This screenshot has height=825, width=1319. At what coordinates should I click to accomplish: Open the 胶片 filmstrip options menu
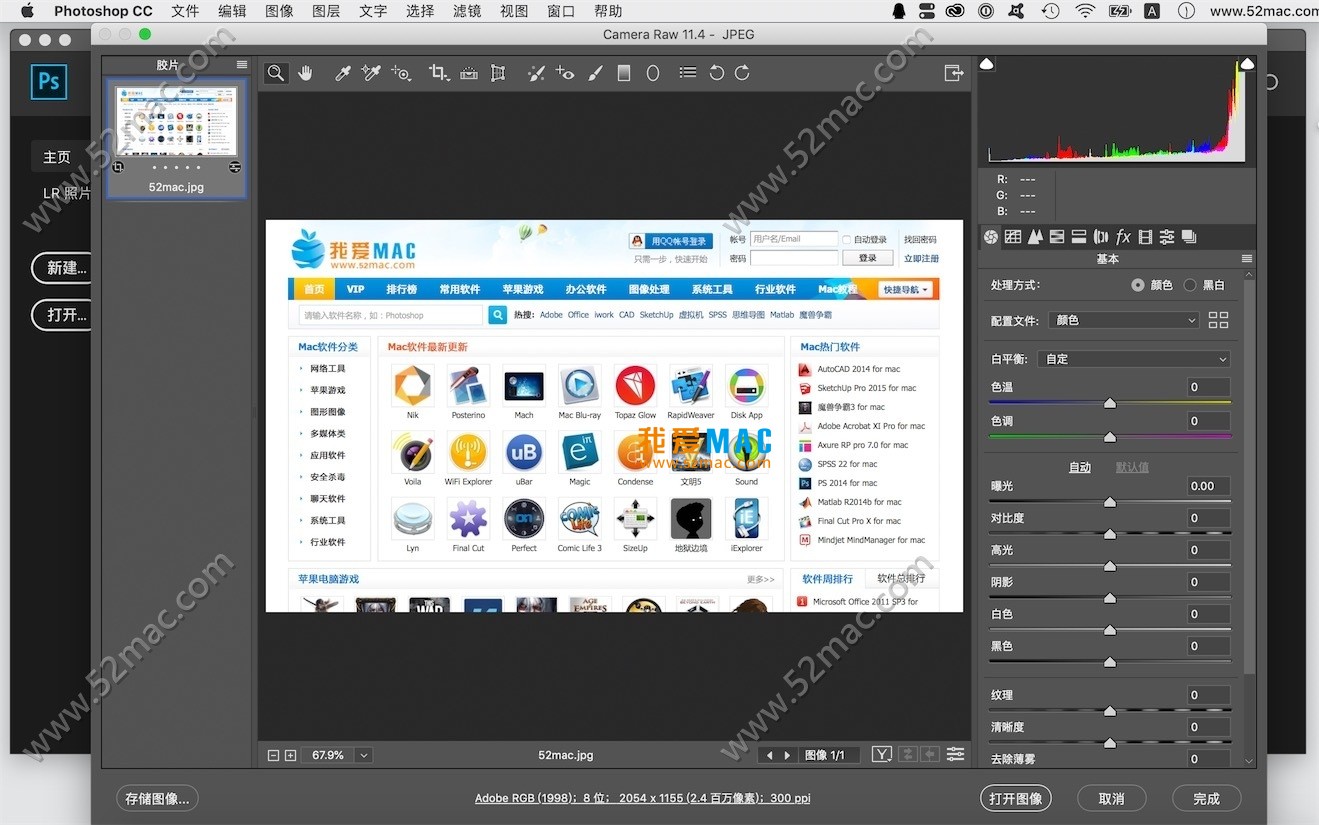tap(242, 65)
